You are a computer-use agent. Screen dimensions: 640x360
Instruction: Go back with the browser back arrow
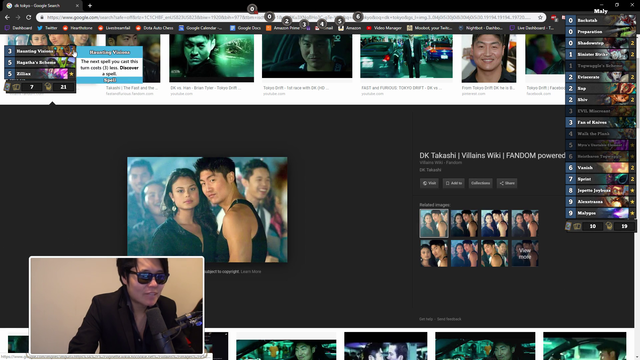click(7, 18)
